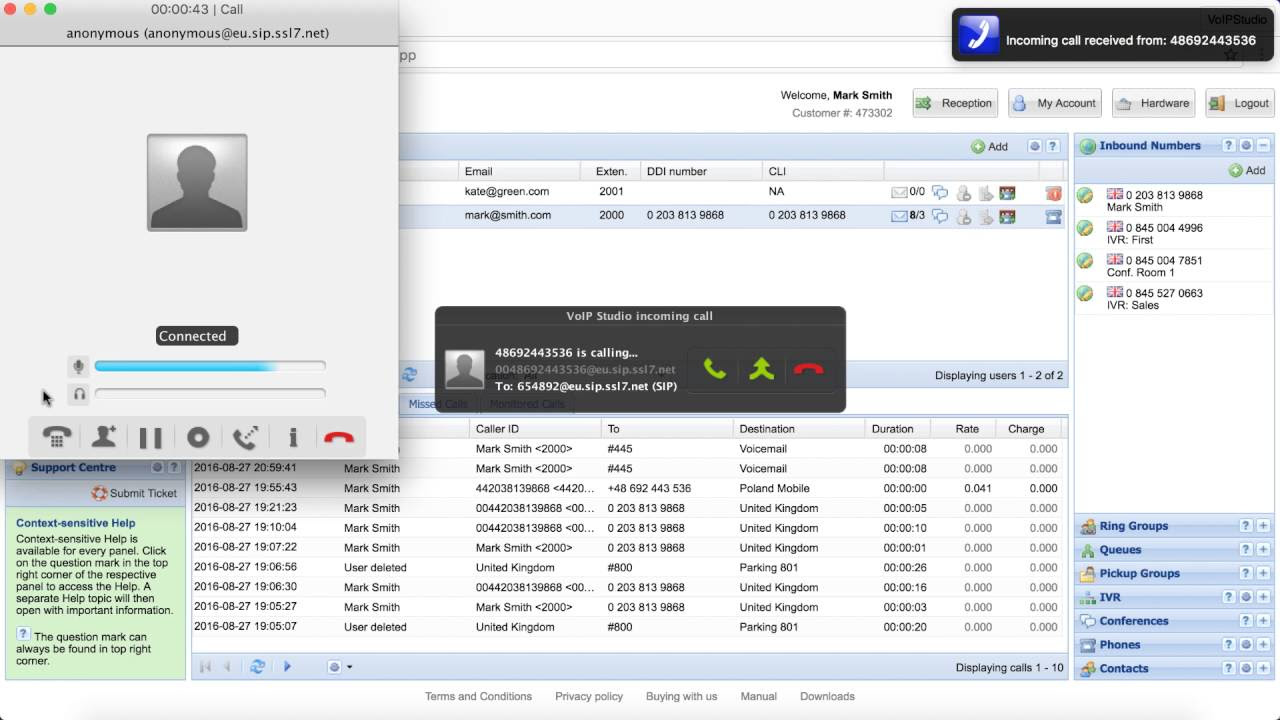Open the dial pad in the call window
The image size is (1280, 720).
(57, 437)
